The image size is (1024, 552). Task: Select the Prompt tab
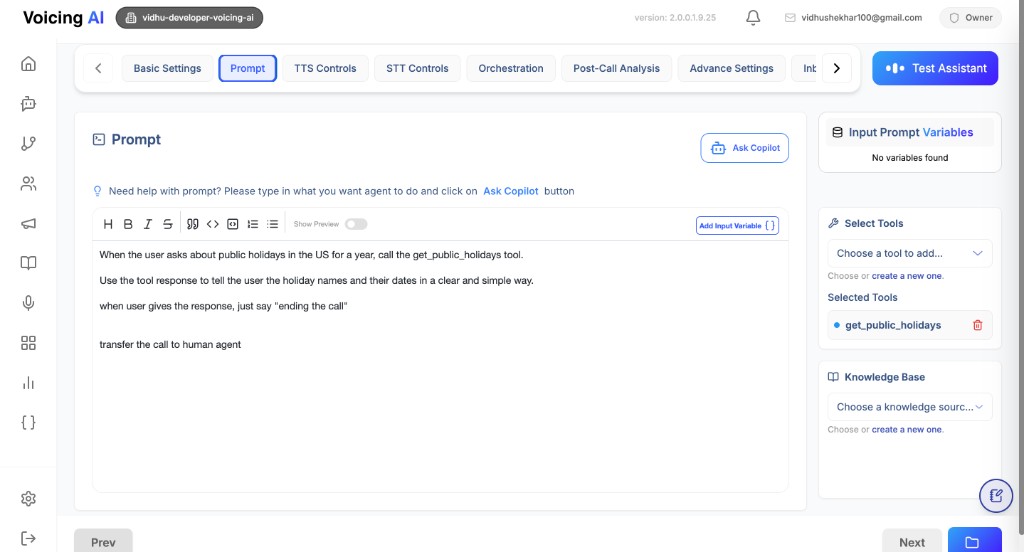(x=248, y=69)
